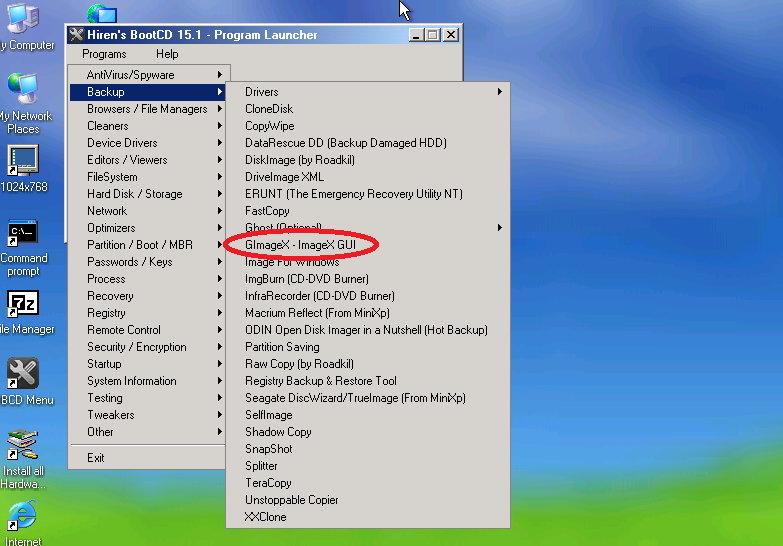The width and height of the screenshot is (783, 546).
Task: Launch Internet Explorer desktop shortcut
Action: pyautogui.click(x=23, y=516)
